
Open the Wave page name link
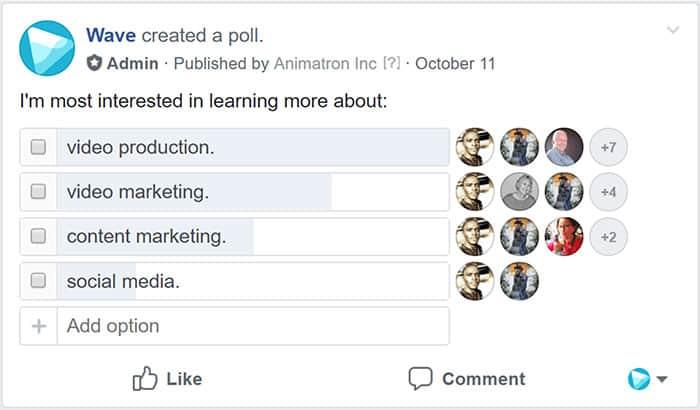tap(111, 36)
